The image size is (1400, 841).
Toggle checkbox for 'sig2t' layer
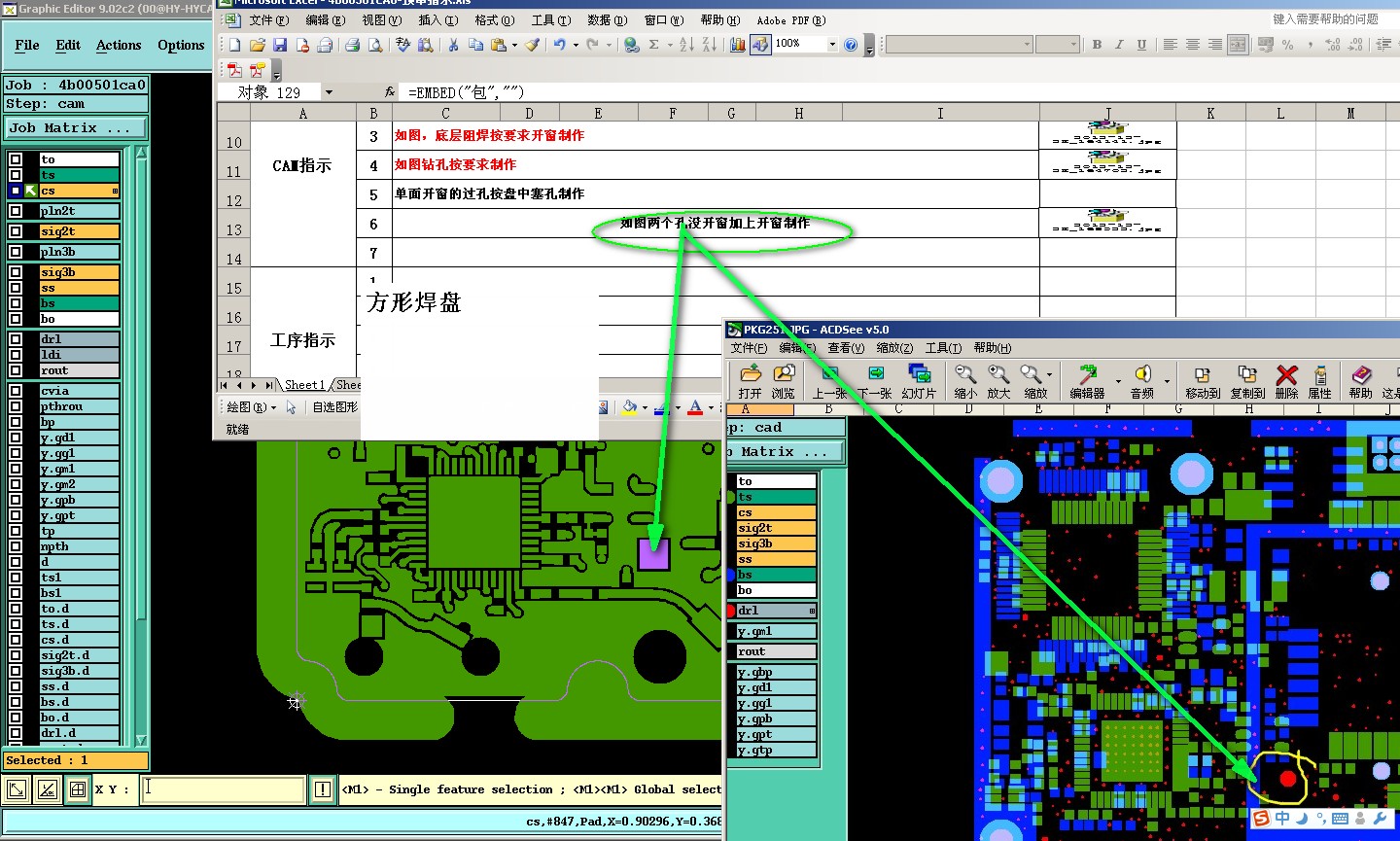click(x=16, y=231)
